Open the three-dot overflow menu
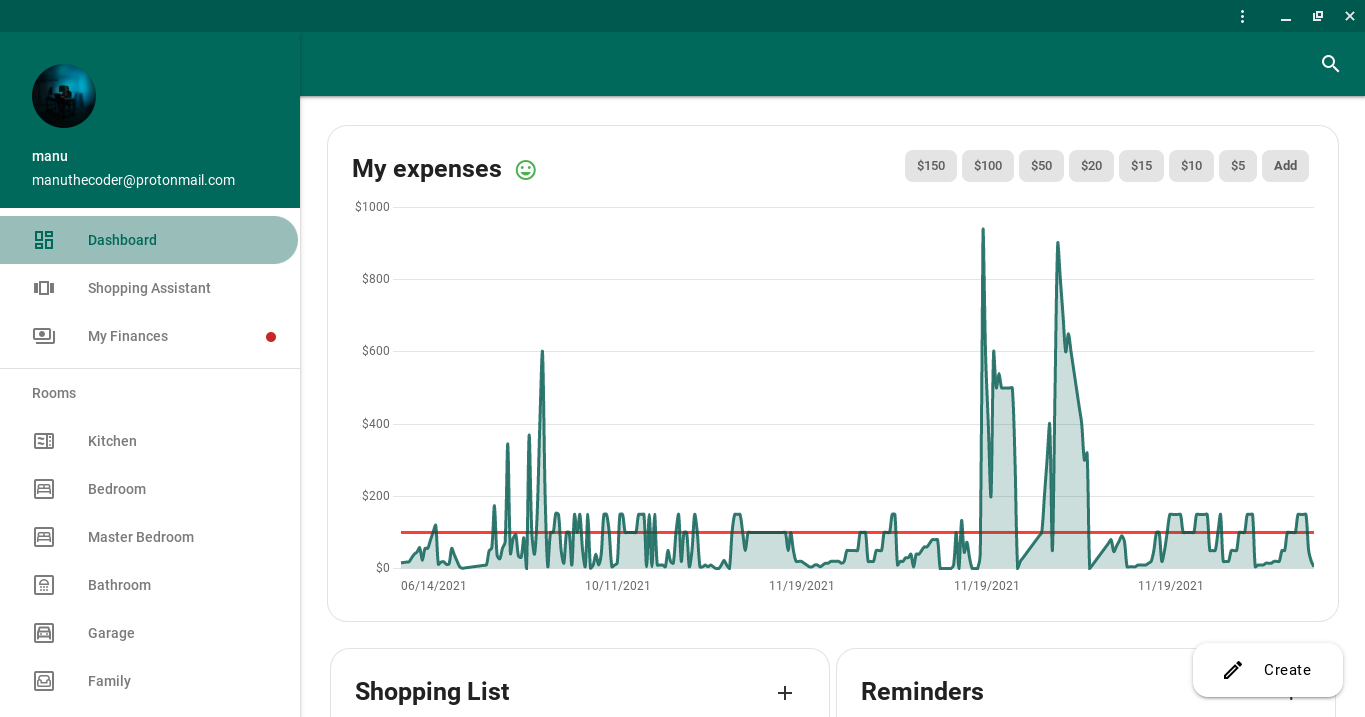The width and height of the screenshot is (1365, 717). coord(1242,16)
